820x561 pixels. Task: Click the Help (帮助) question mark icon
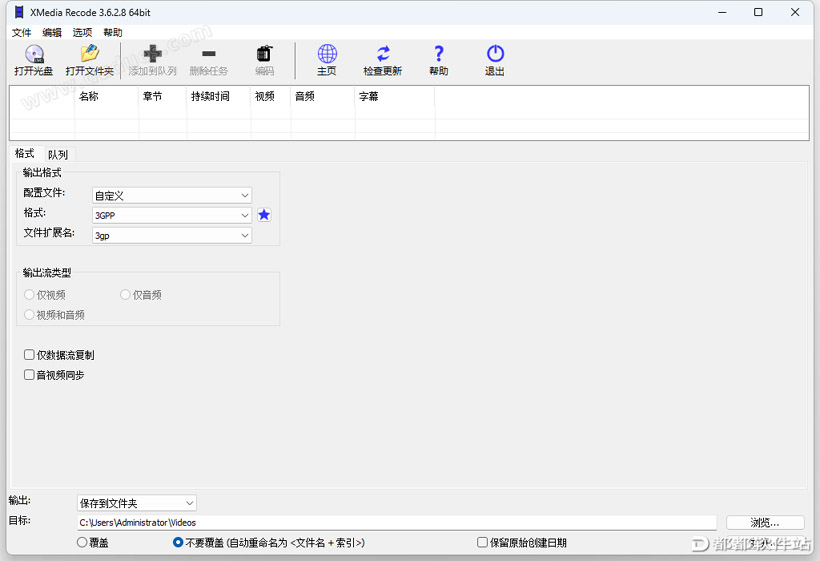point(439,54)
